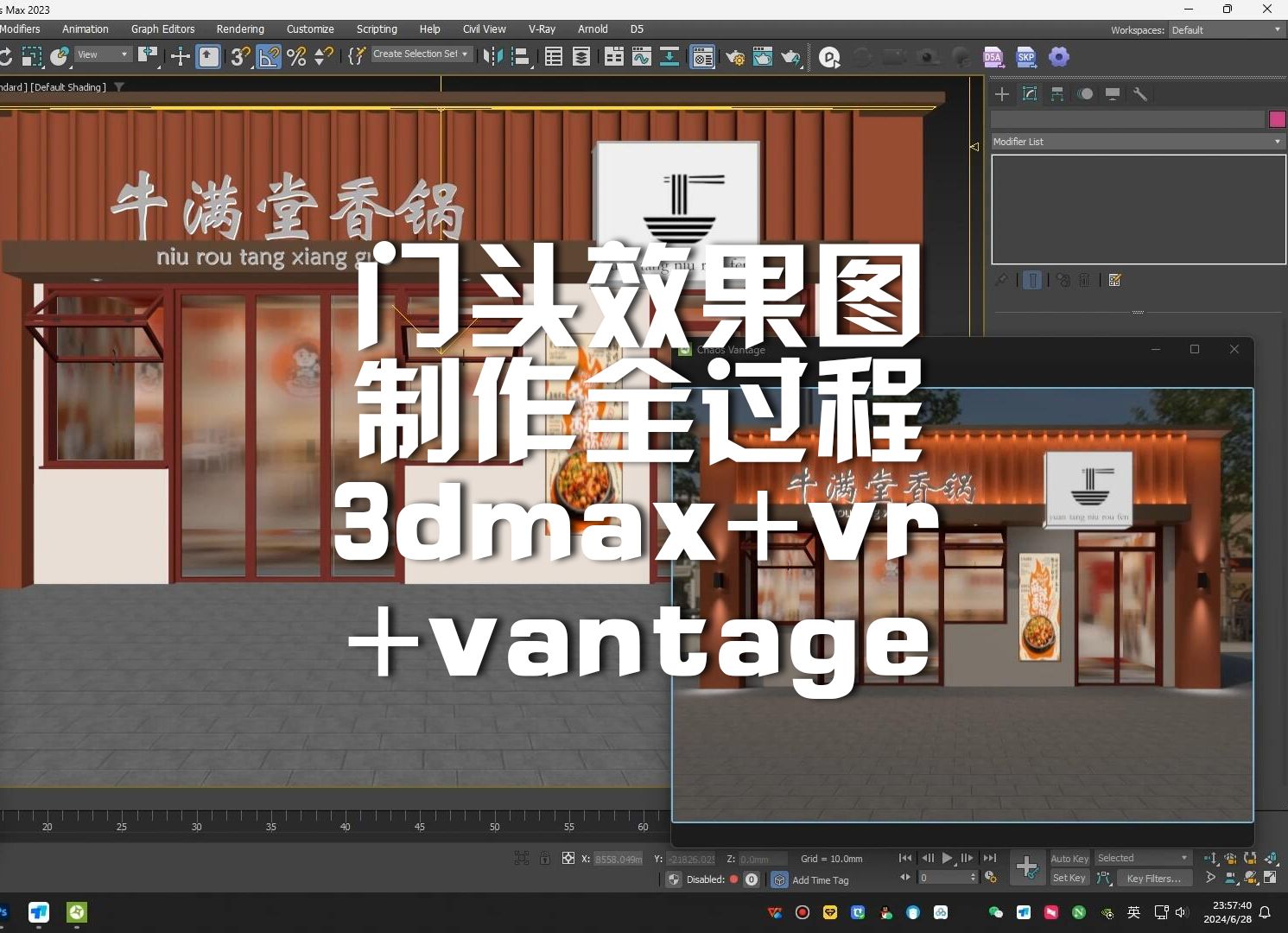Open the Layer Explorer icon
The height and width of the screenshot is (933, 1288).
pyautogui.click(x=581, y=57)
